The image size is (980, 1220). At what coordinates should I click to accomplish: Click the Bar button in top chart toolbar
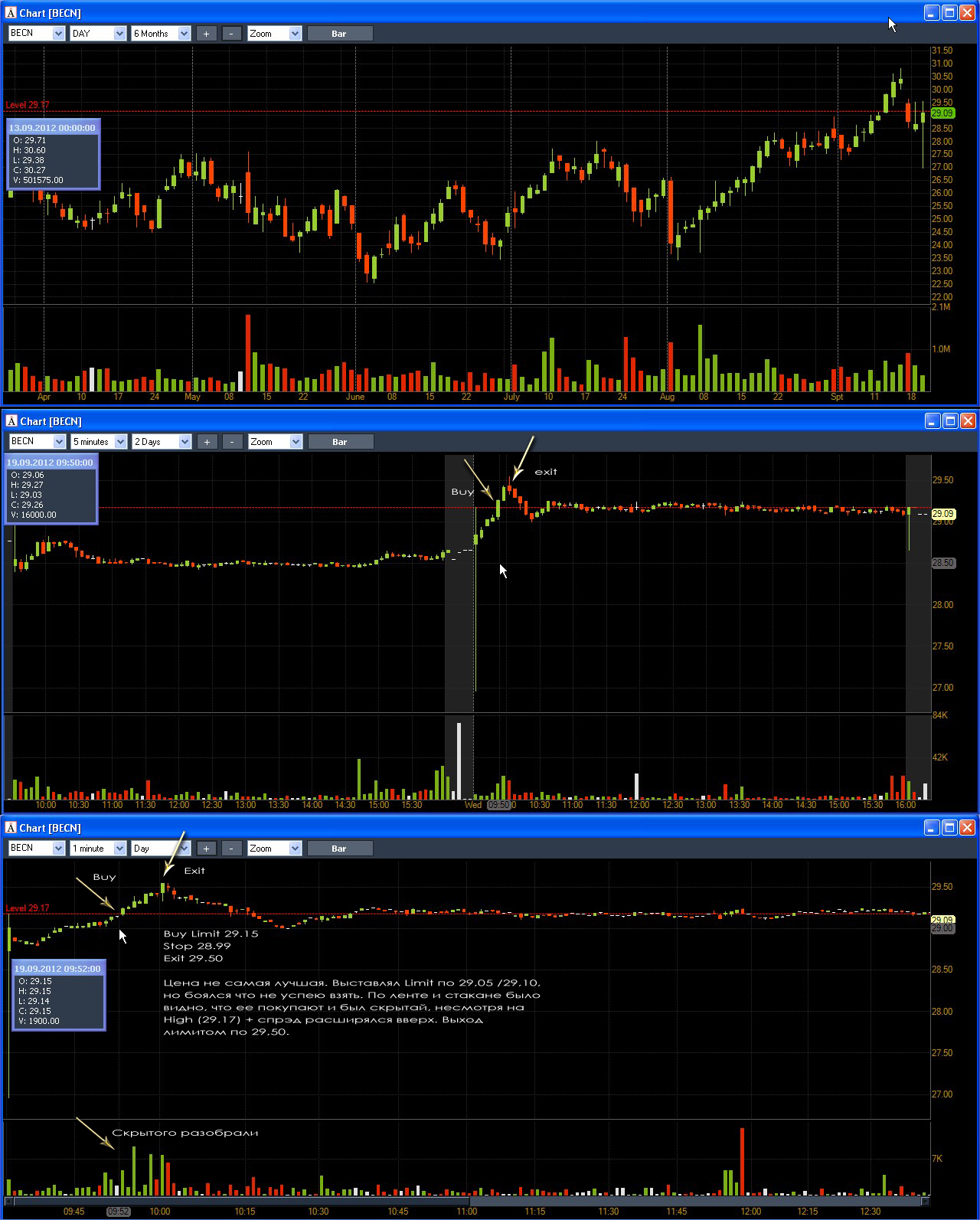[x=339, y=34]
